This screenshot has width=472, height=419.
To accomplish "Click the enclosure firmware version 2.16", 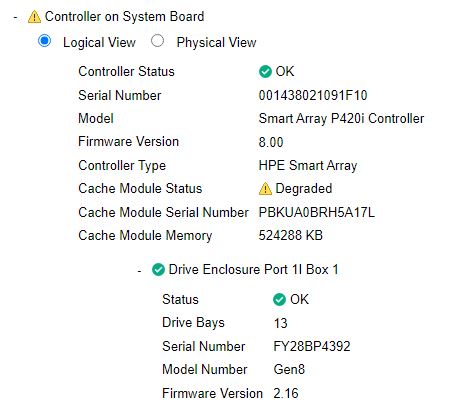I will (x=286, y=393).
